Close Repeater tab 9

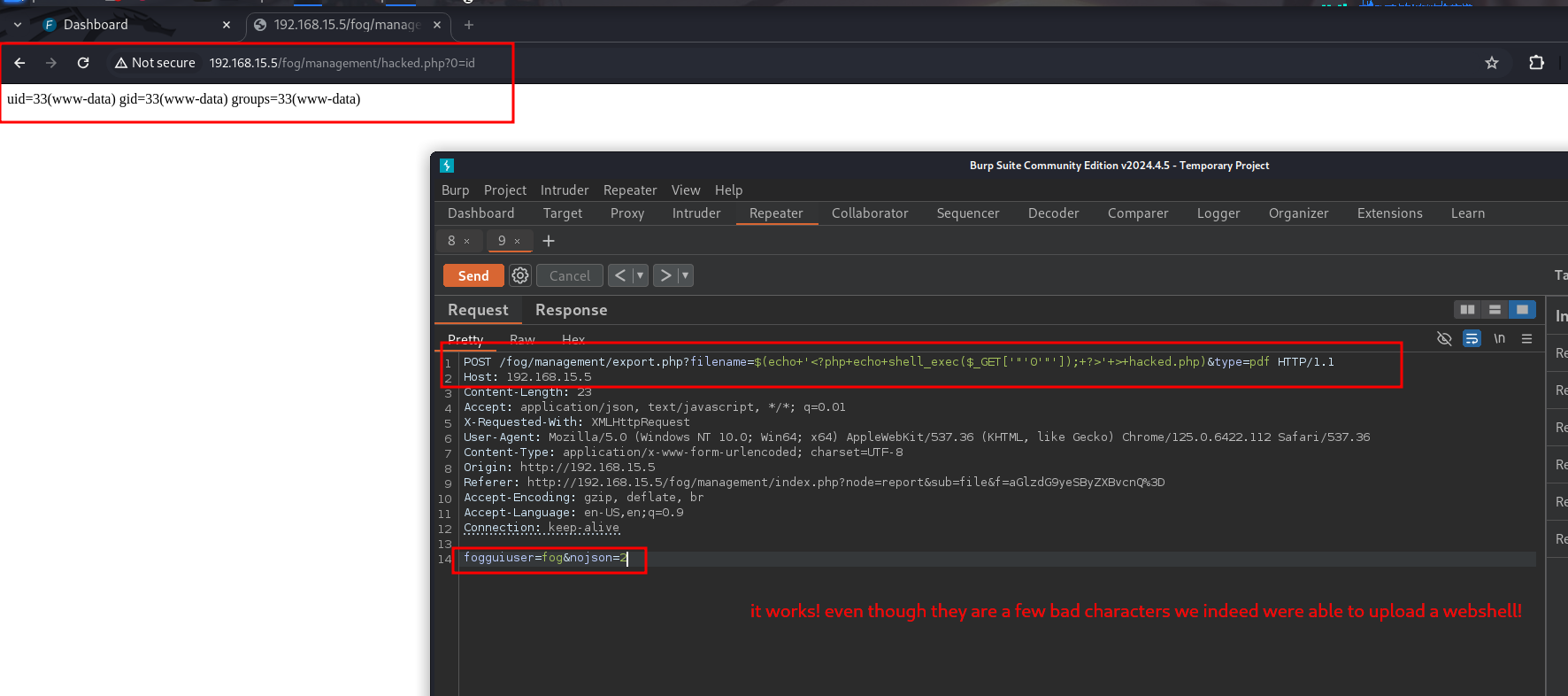click(x=517, y=241)
